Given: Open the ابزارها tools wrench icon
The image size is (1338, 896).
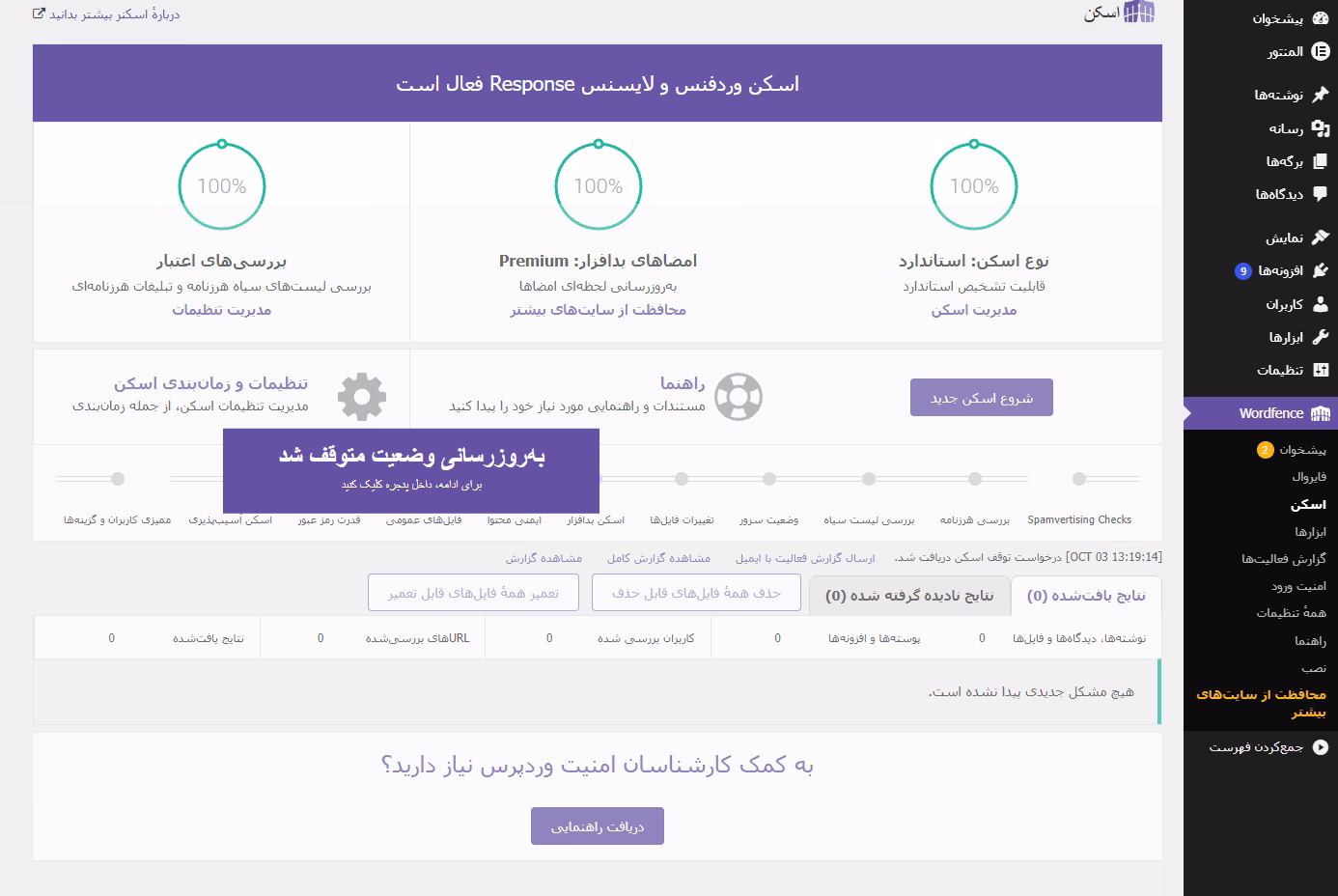Looking at the screenshot, I should click(x=1321, y=337).
